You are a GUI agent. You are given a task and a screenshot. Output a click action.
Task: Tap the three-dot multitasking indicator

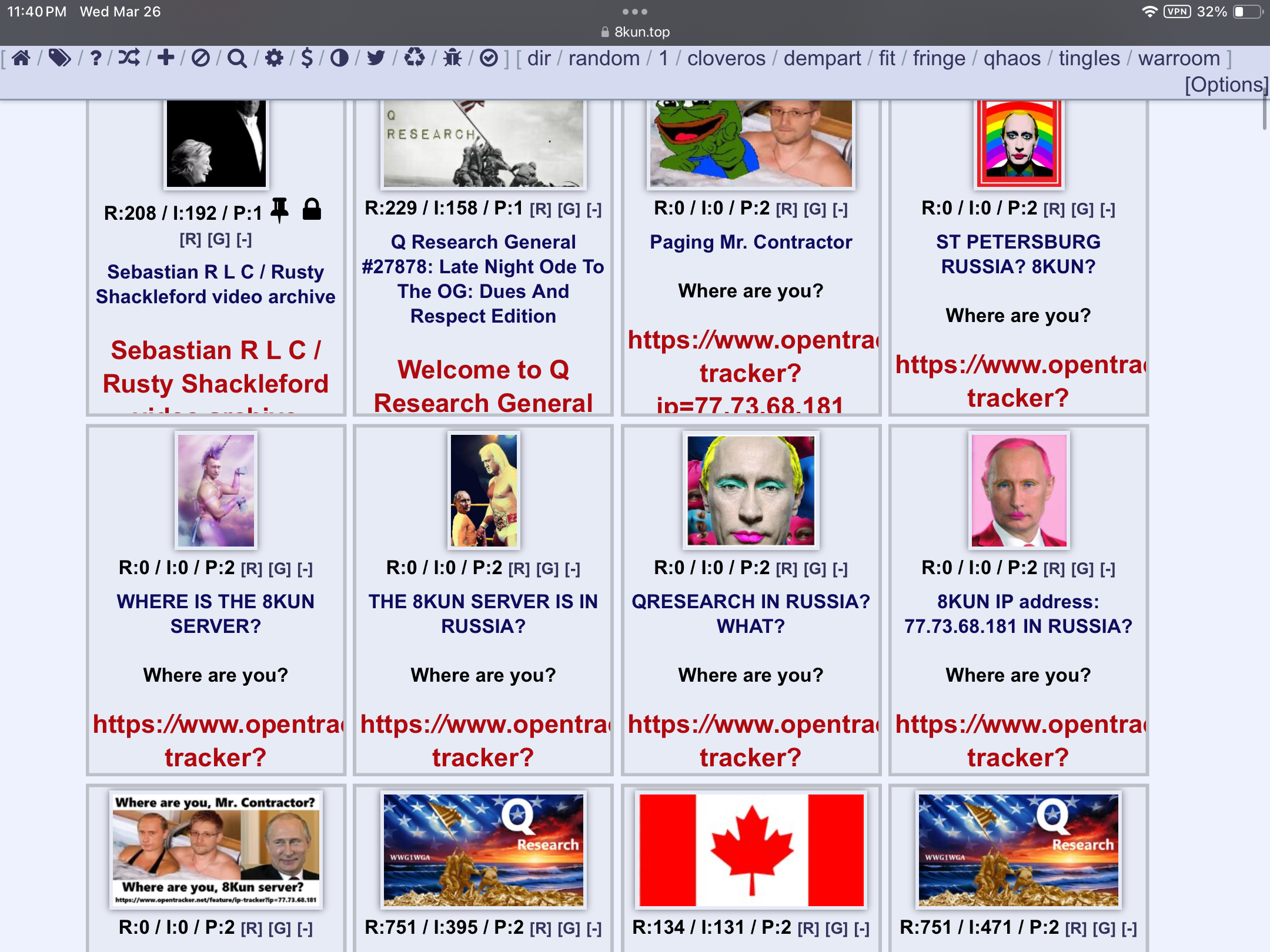pos(635,11)
